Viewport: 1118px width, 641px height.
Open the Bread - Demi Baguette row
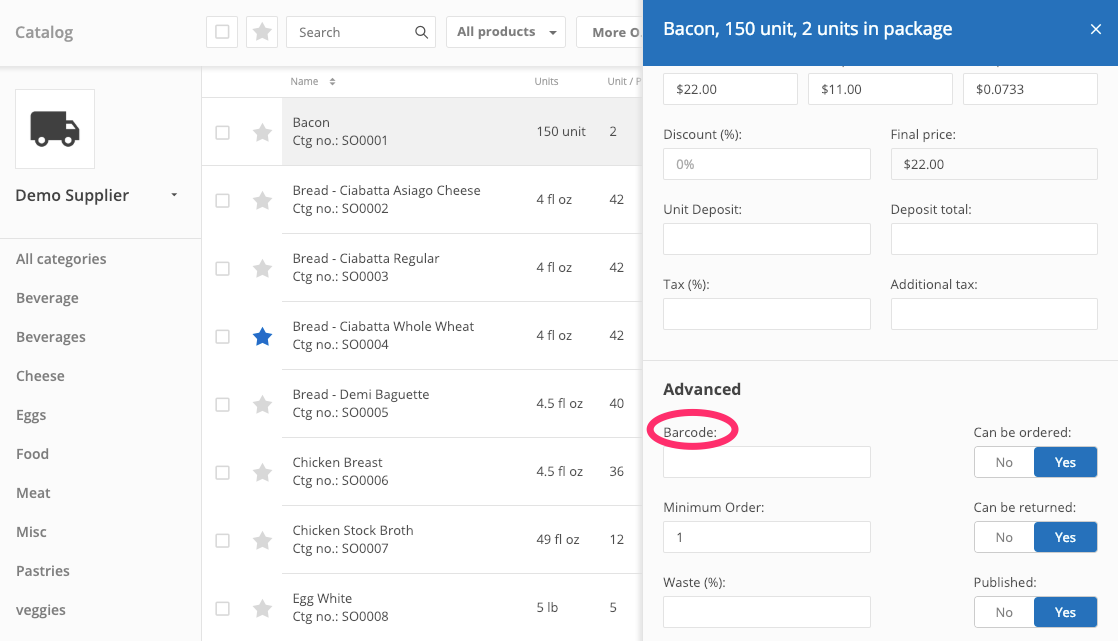[x=422, y=404]
